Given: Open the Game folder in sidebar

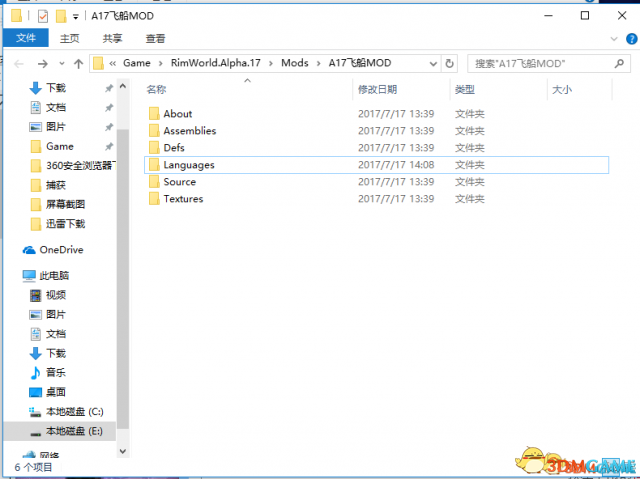Looking at the screenshot, I should tap(60, 146).
